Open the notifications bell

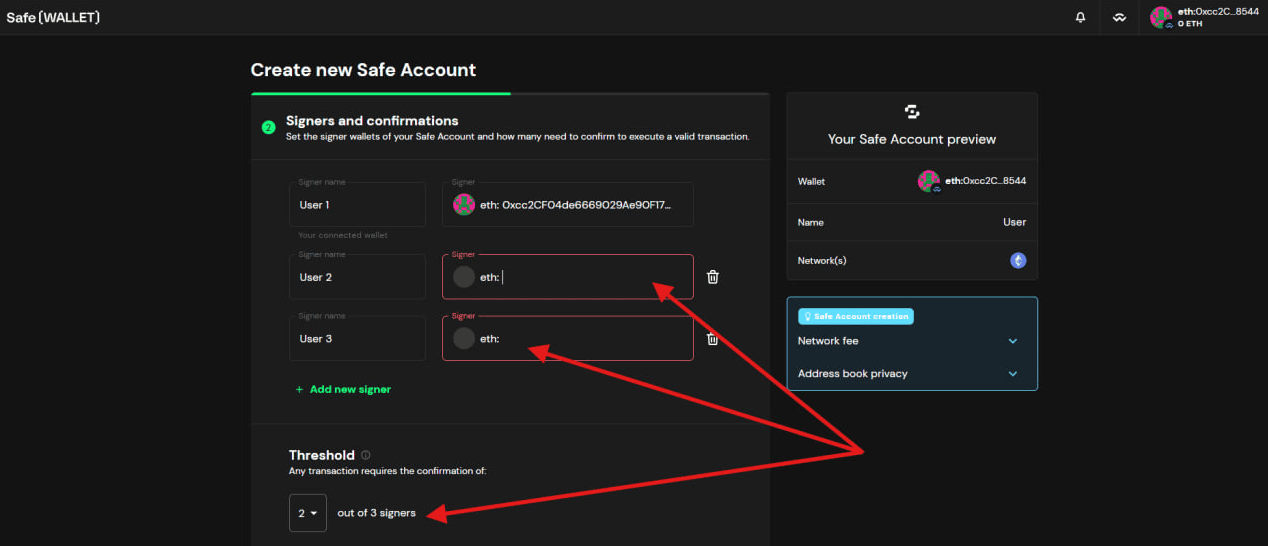coord(1080,17)
